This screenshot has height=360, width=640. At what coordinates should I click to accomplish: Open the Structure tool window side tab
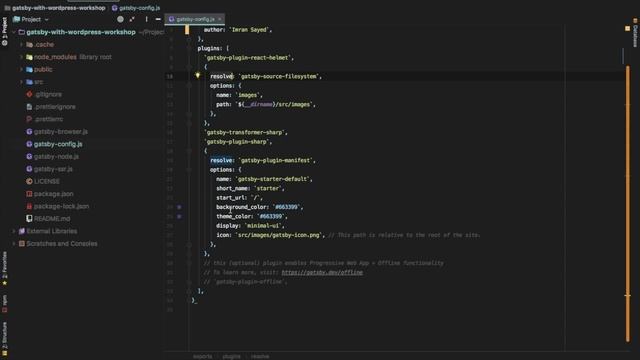[x=4, y=338]
